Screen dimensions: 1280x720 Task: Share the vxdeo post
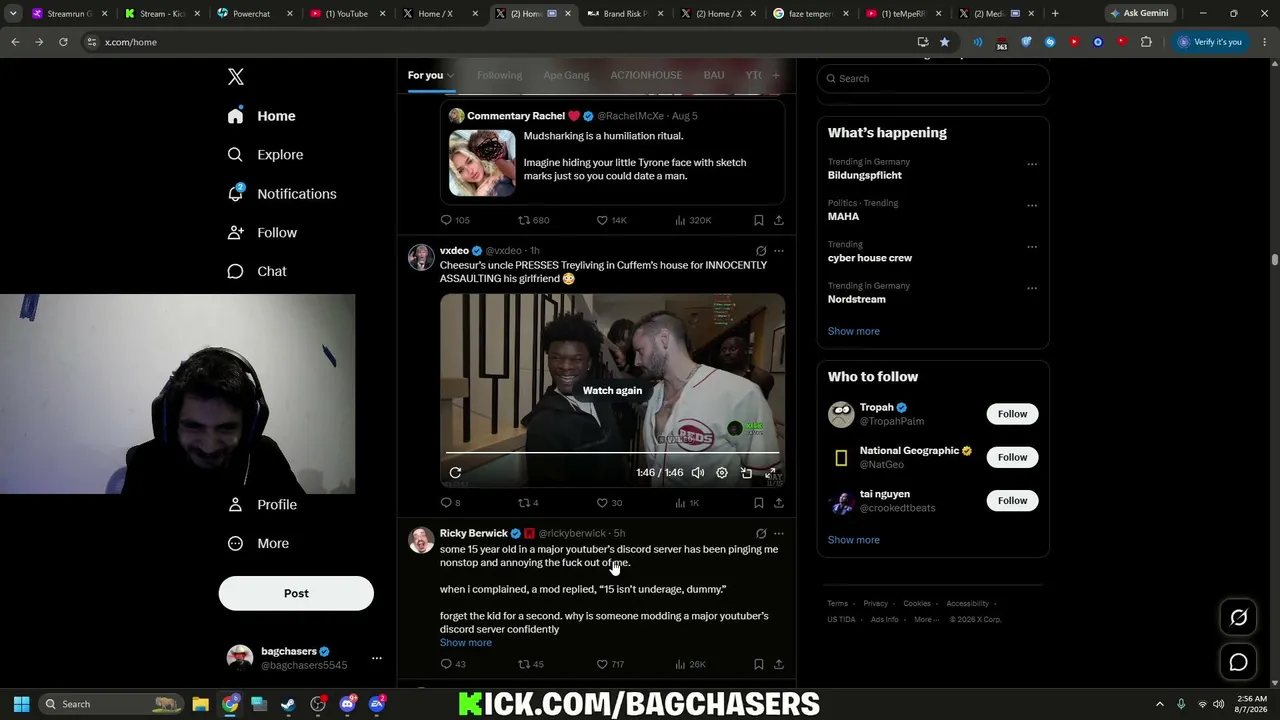point(778,503)
